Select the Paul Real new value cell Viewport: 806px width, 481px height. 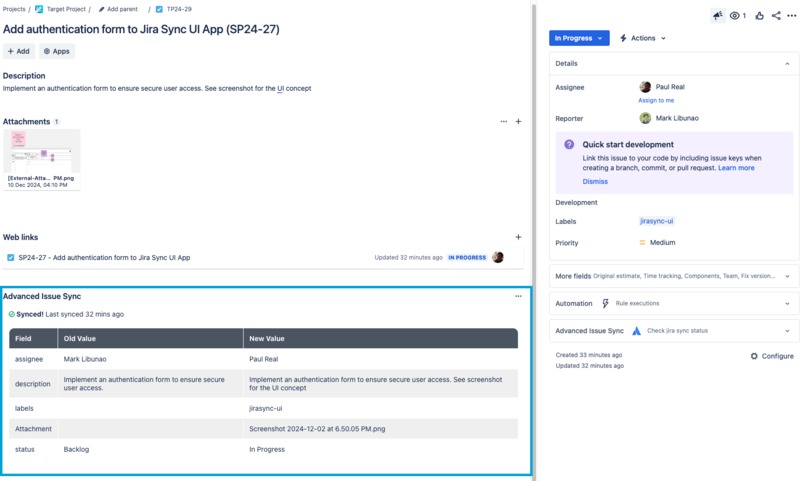(x=380, y=359)
